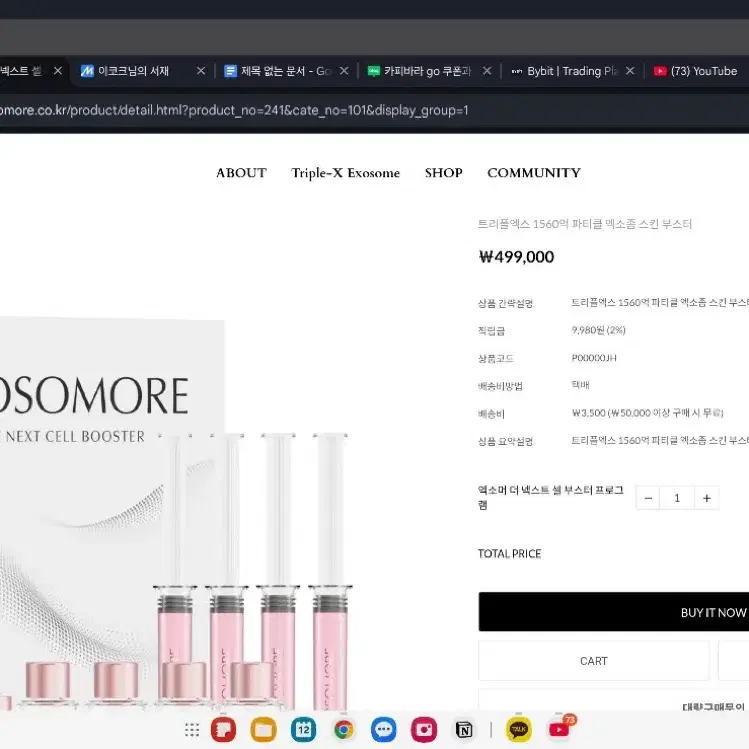Click the product code P00000JH
This screenshot has height=749, width=749.
click(594, 358)
